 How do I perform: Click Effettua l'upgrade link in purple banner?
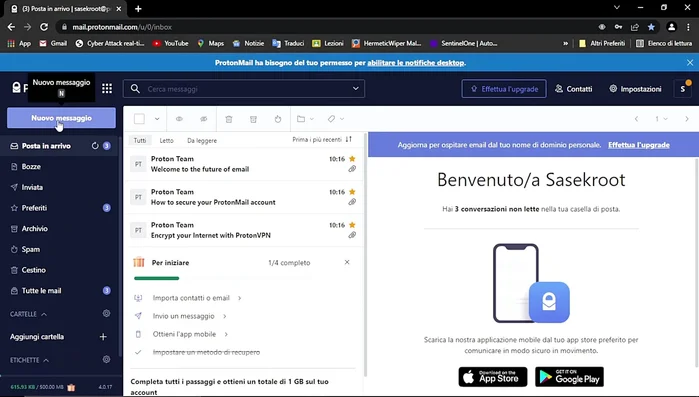coord(639,145)
